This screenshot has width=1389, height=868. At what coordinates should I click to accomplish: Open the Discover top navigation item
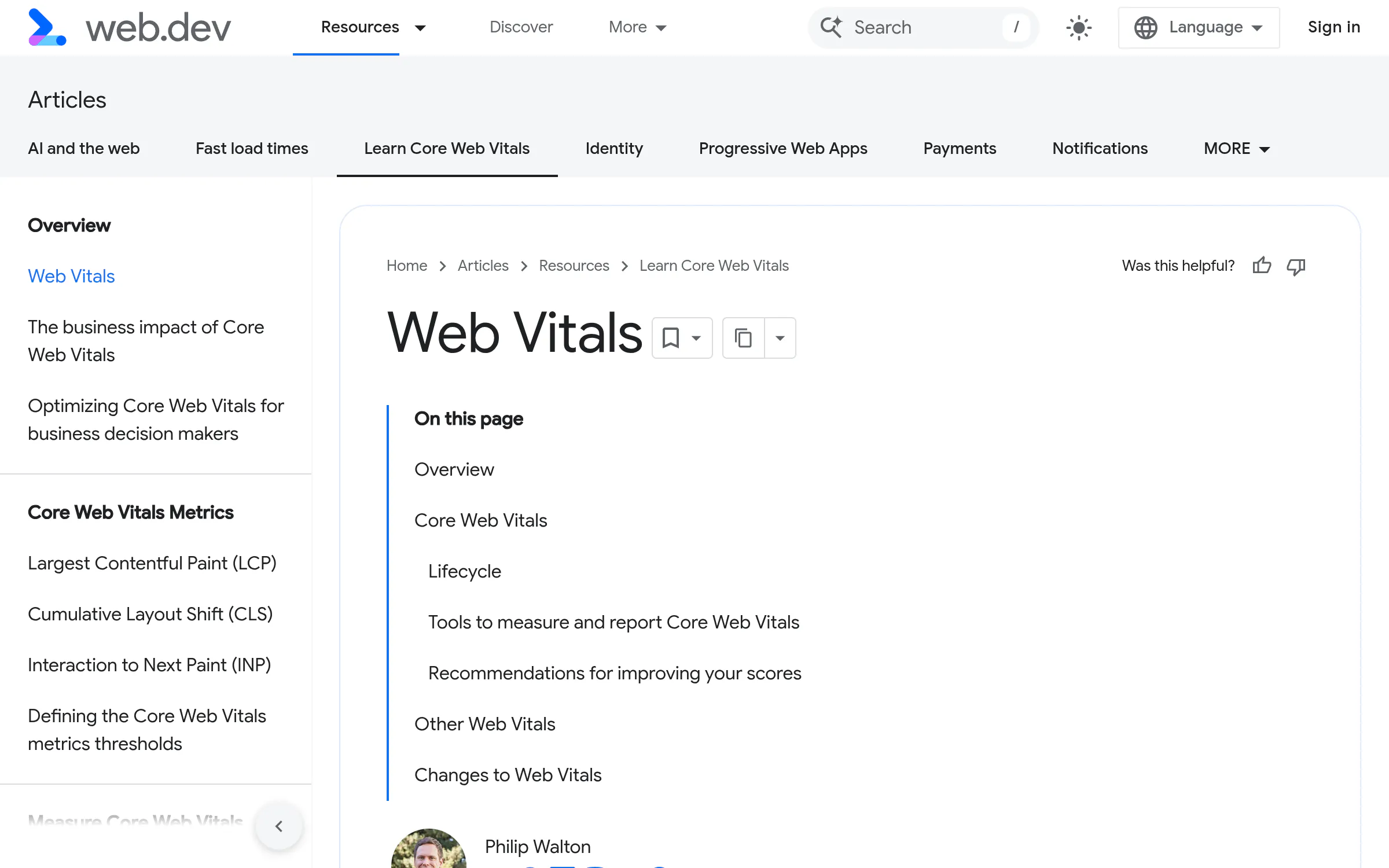click(521, 27)
